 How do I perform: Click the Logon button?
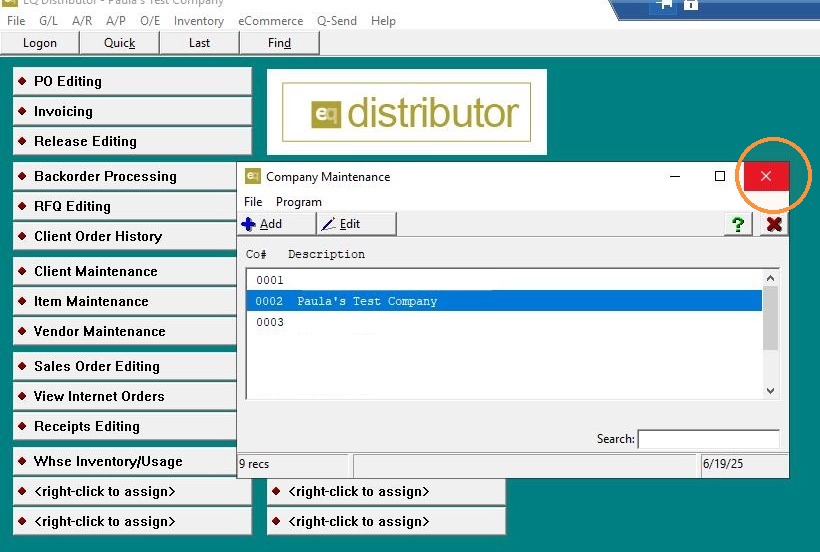[40, 43]
